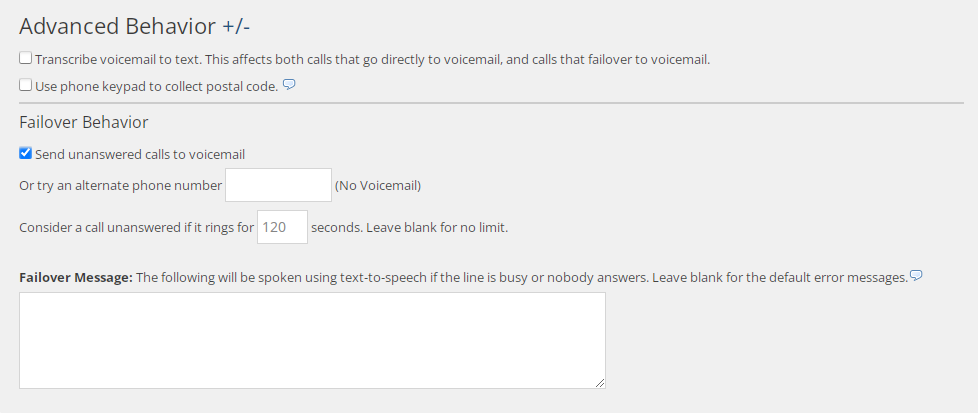Focus the alternate phone number input field
The width and height of the screenshot is (978, 413).
278,185
